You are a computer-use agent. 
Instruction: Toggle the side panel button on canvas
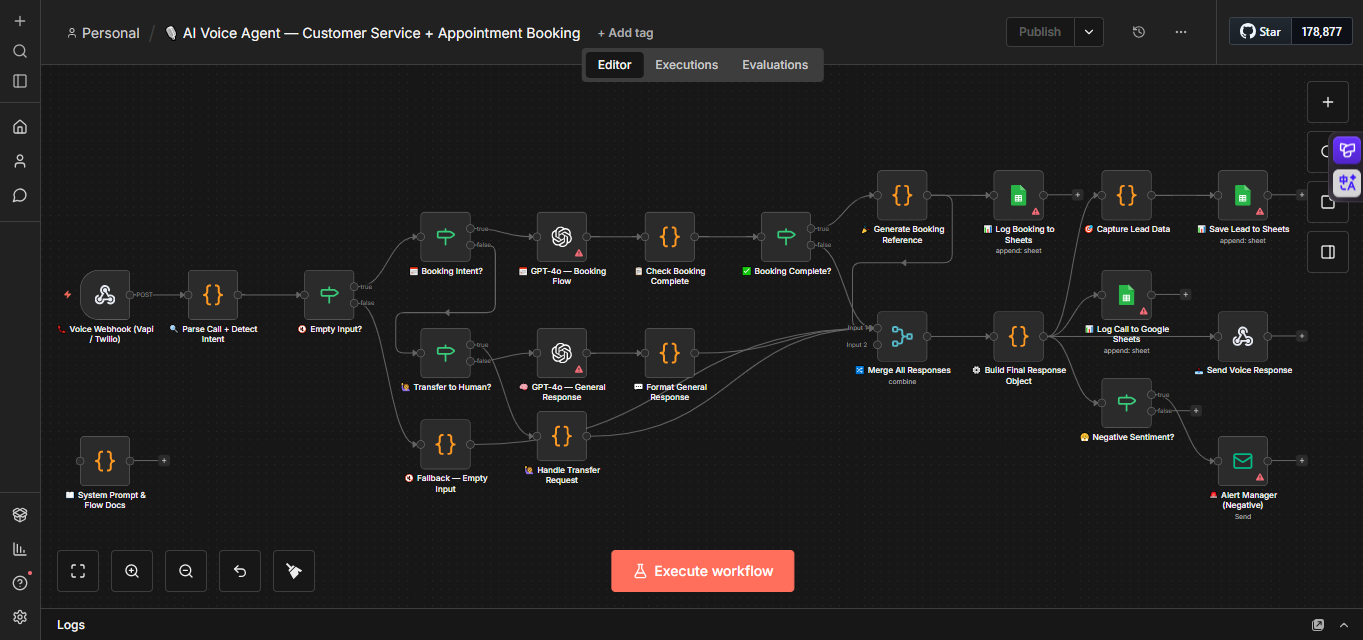coord(1328,252)
